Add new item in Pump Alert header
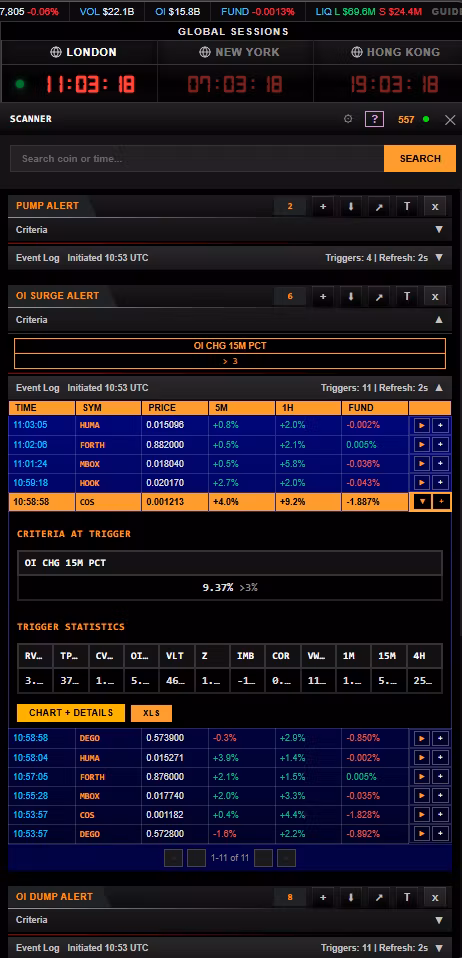Image resolution: width=462 pixels, height=958 pixels. (323, 207)
